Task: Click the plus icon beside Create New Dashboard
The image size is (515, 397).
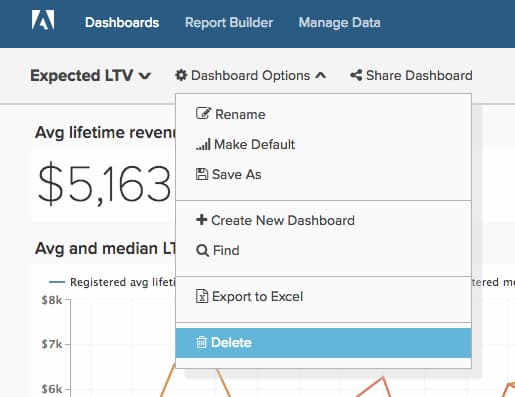Action: click(x=202, y=220)
